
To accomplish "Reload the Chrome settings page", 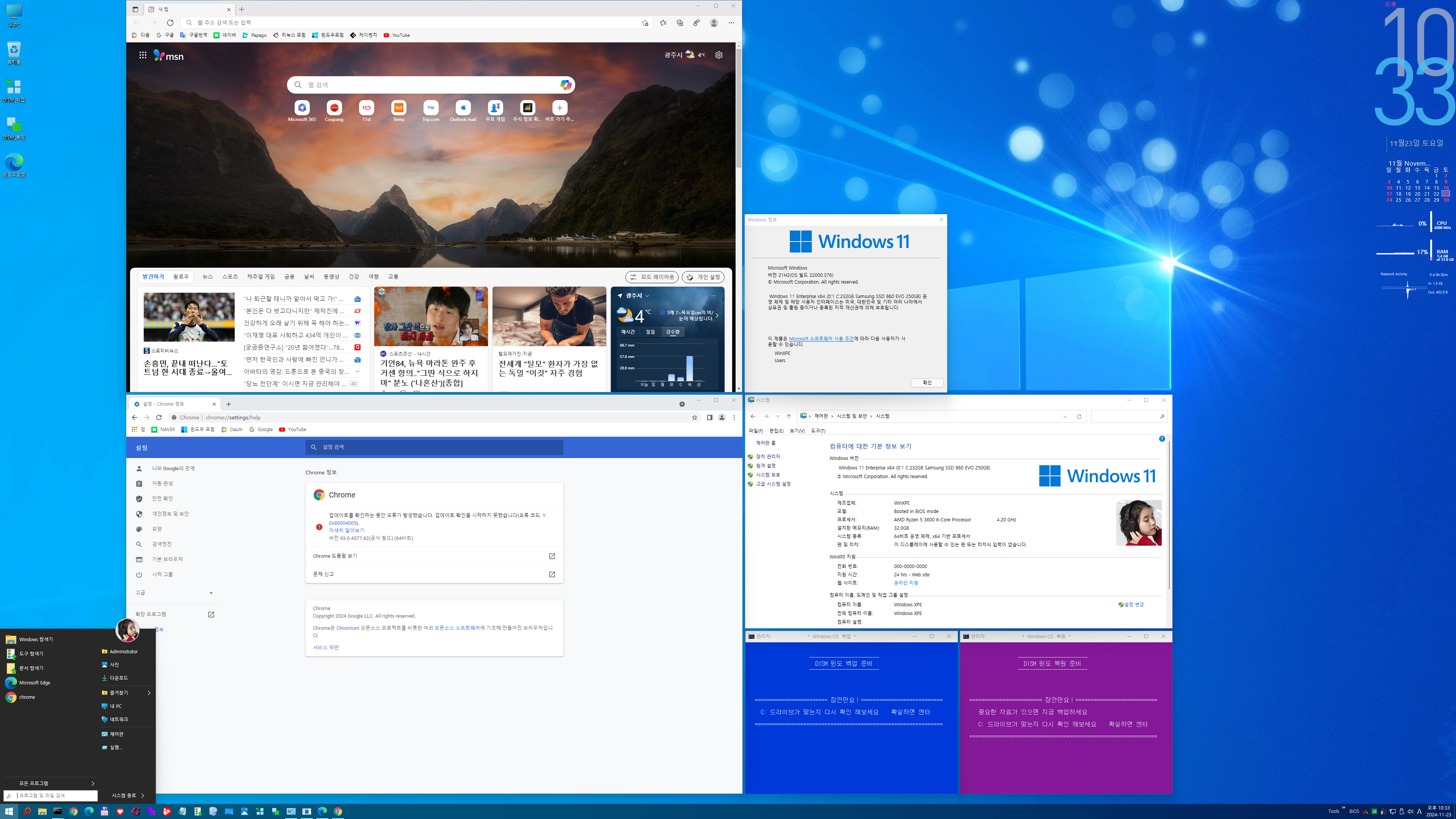I will [x=159, y=418].
